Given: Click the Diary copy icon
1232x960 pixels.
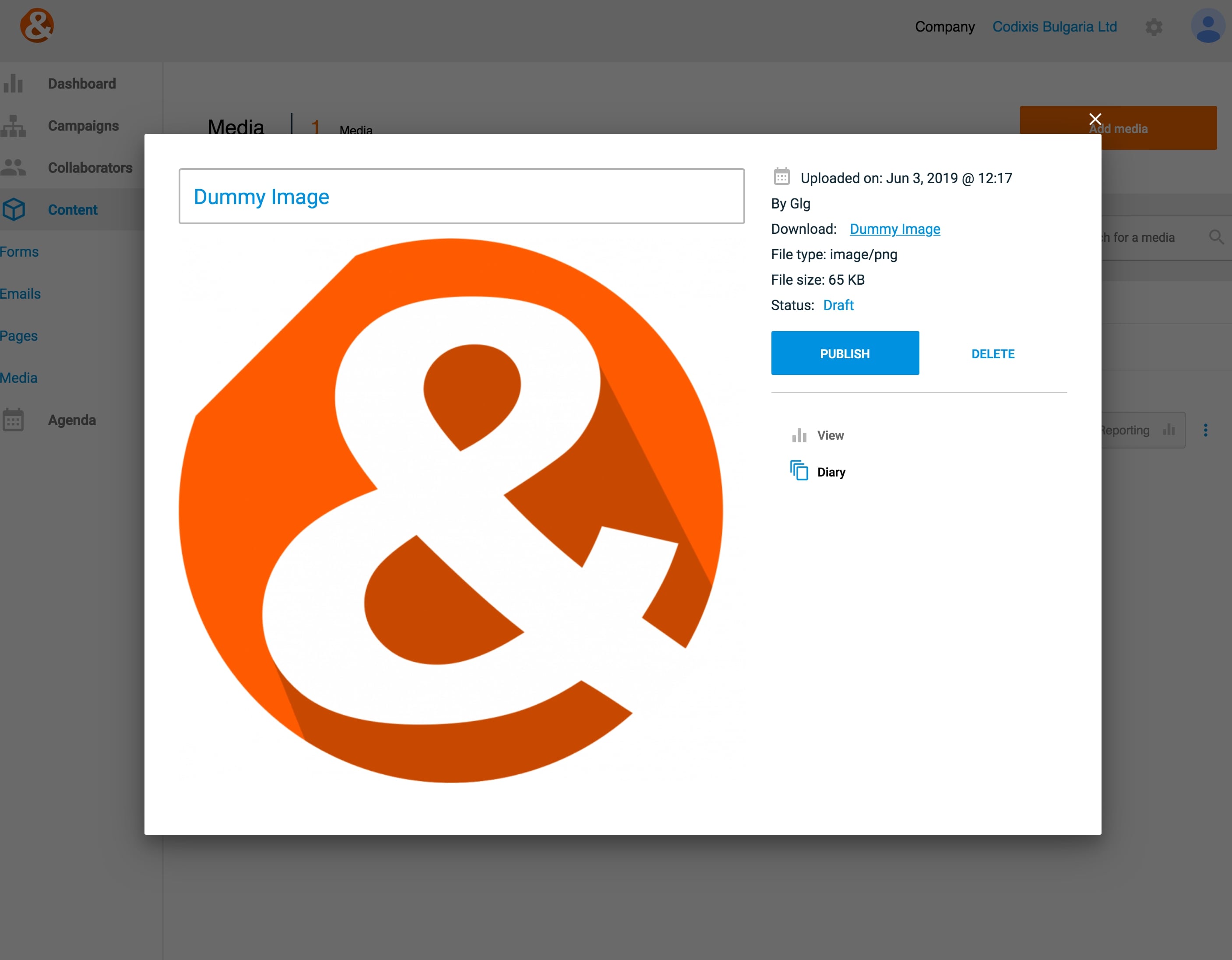Looking at the screenshot, I should 799,470.
